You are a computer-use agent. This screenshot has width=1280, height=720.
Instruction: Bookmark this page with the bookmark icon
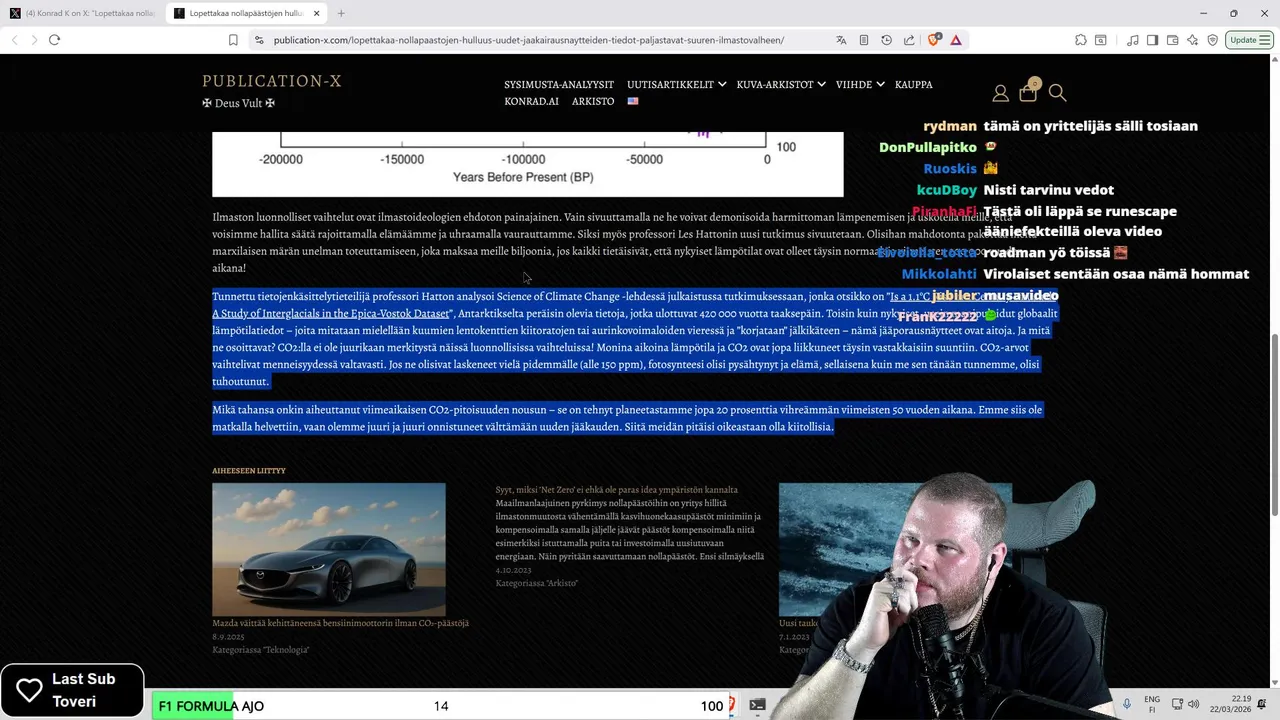(233, 40)
